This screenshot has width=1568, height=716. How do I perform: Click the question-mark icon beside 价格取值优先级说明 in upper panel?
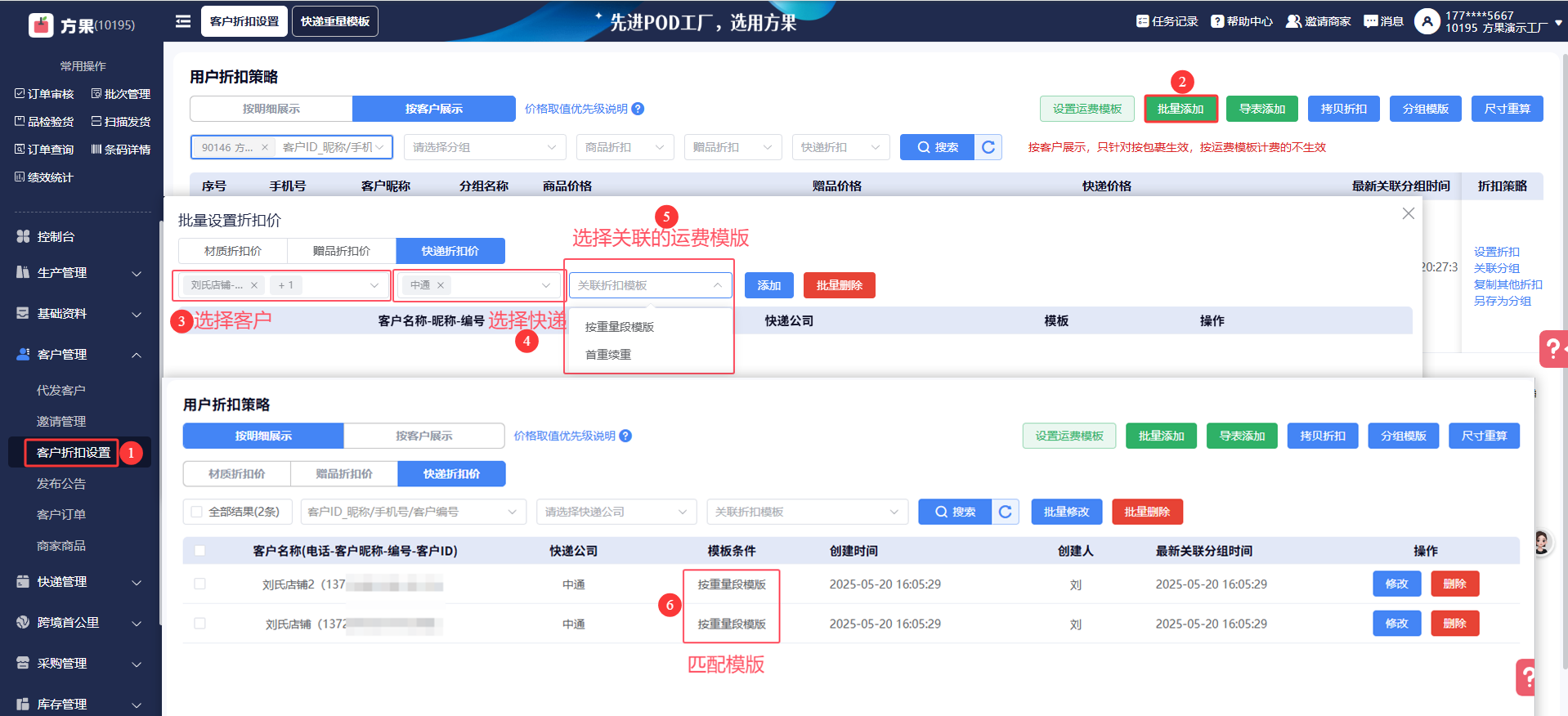point(638,109)
